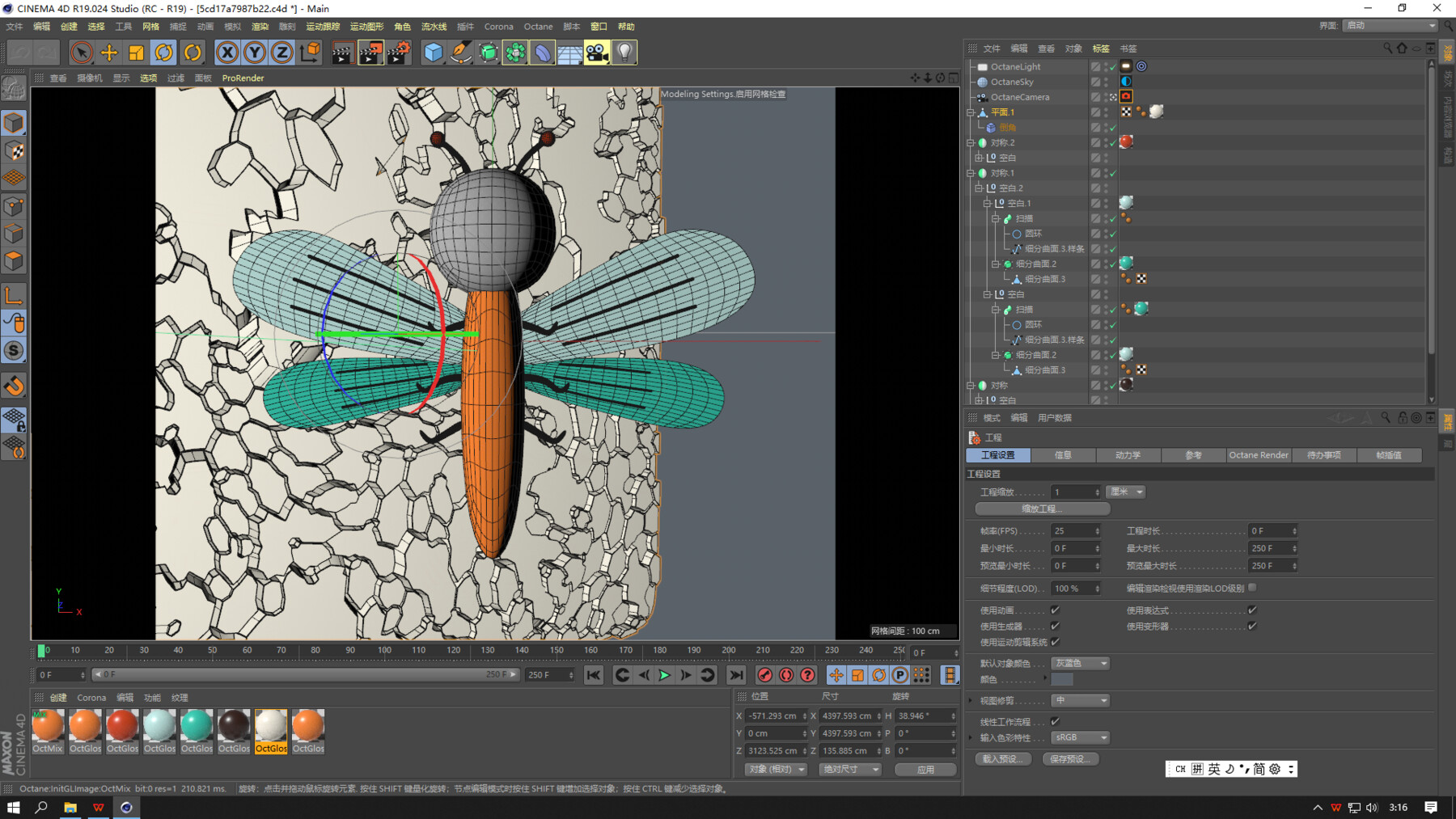This screenshot has height=819, width=1456.
Task: Open 标签 menu in object manager
Action: [x=1101, y=49]
